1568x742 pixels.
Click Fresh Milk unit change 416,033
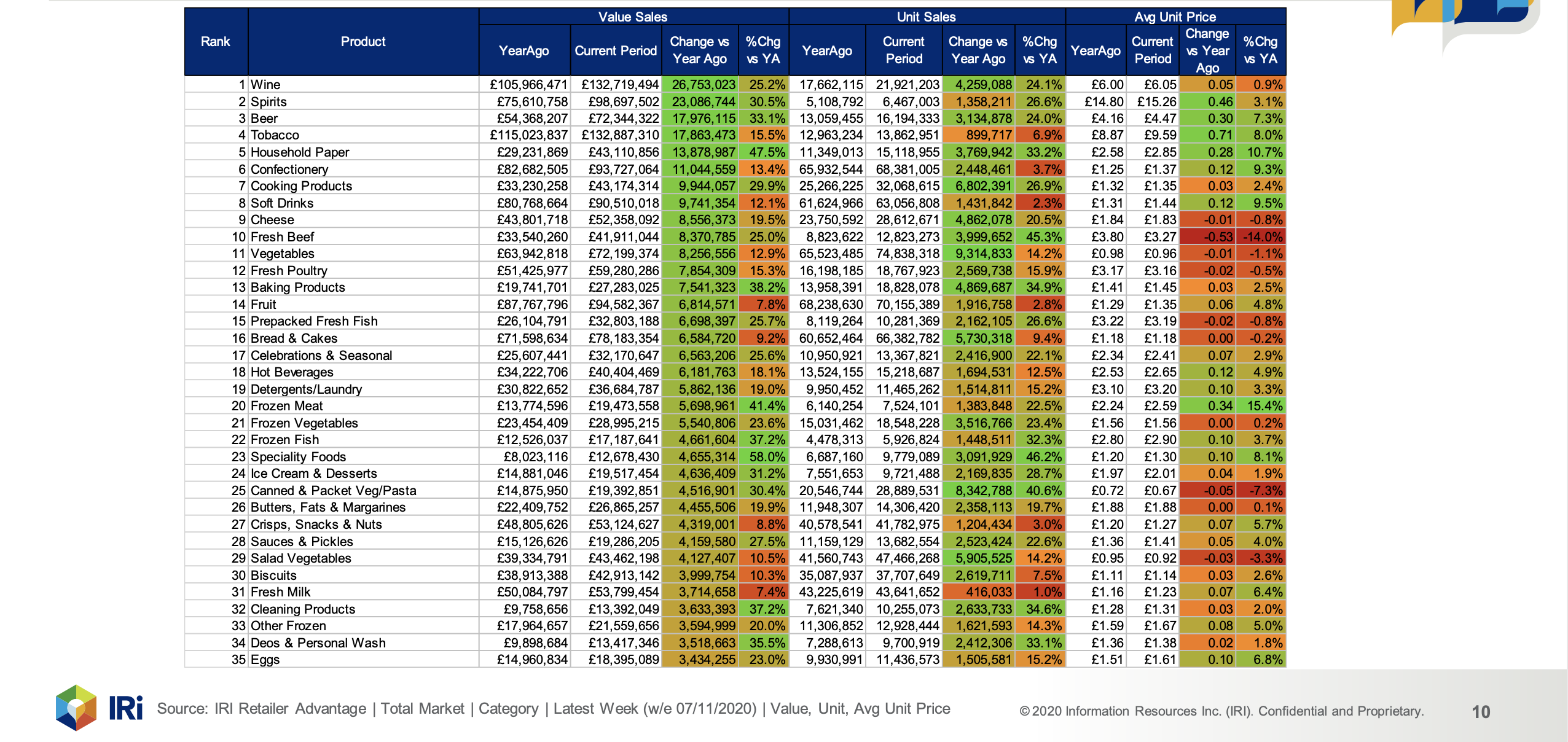979,592
